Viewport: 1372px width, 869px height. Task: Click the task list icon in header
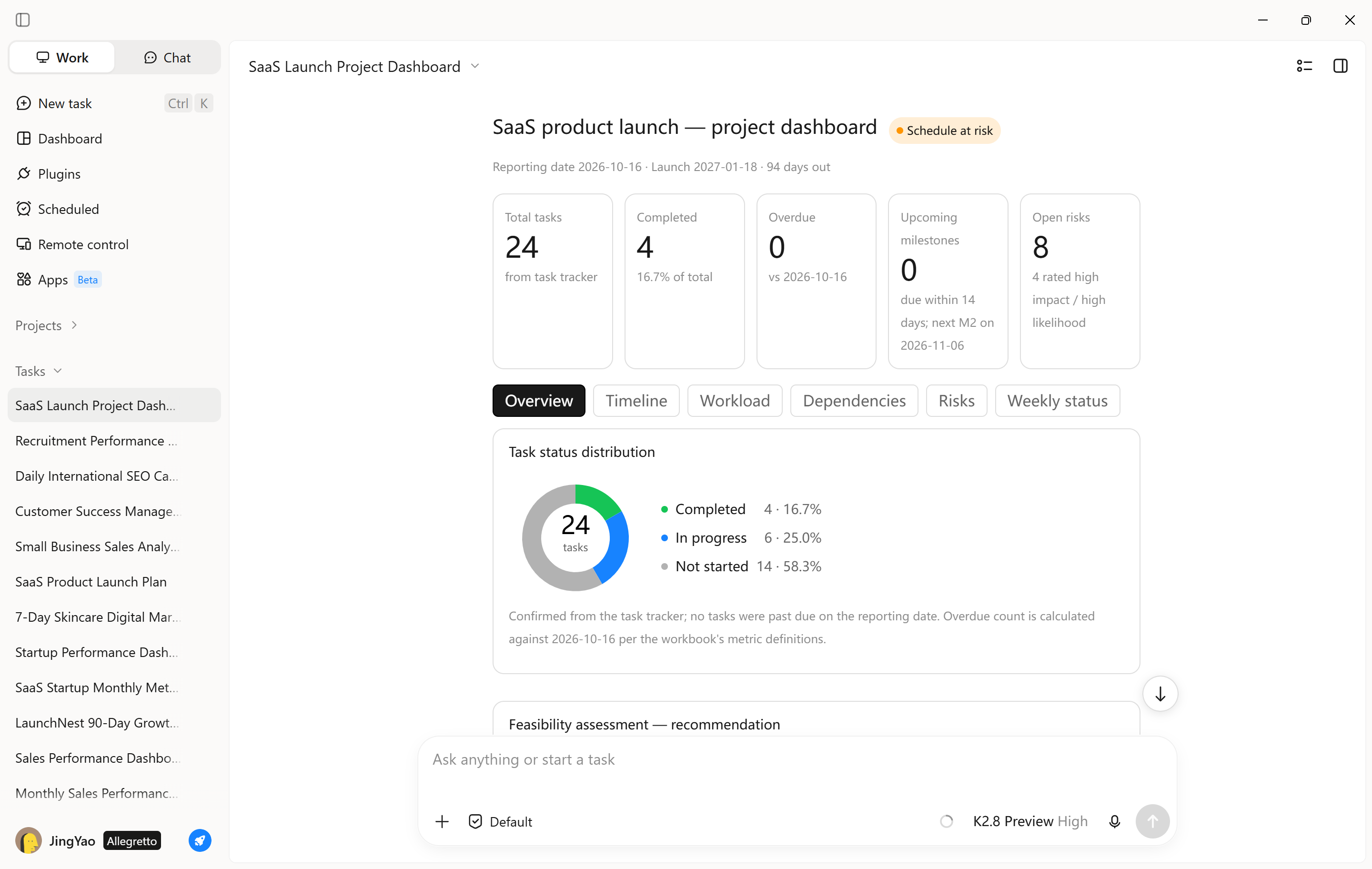(1304, 66)
